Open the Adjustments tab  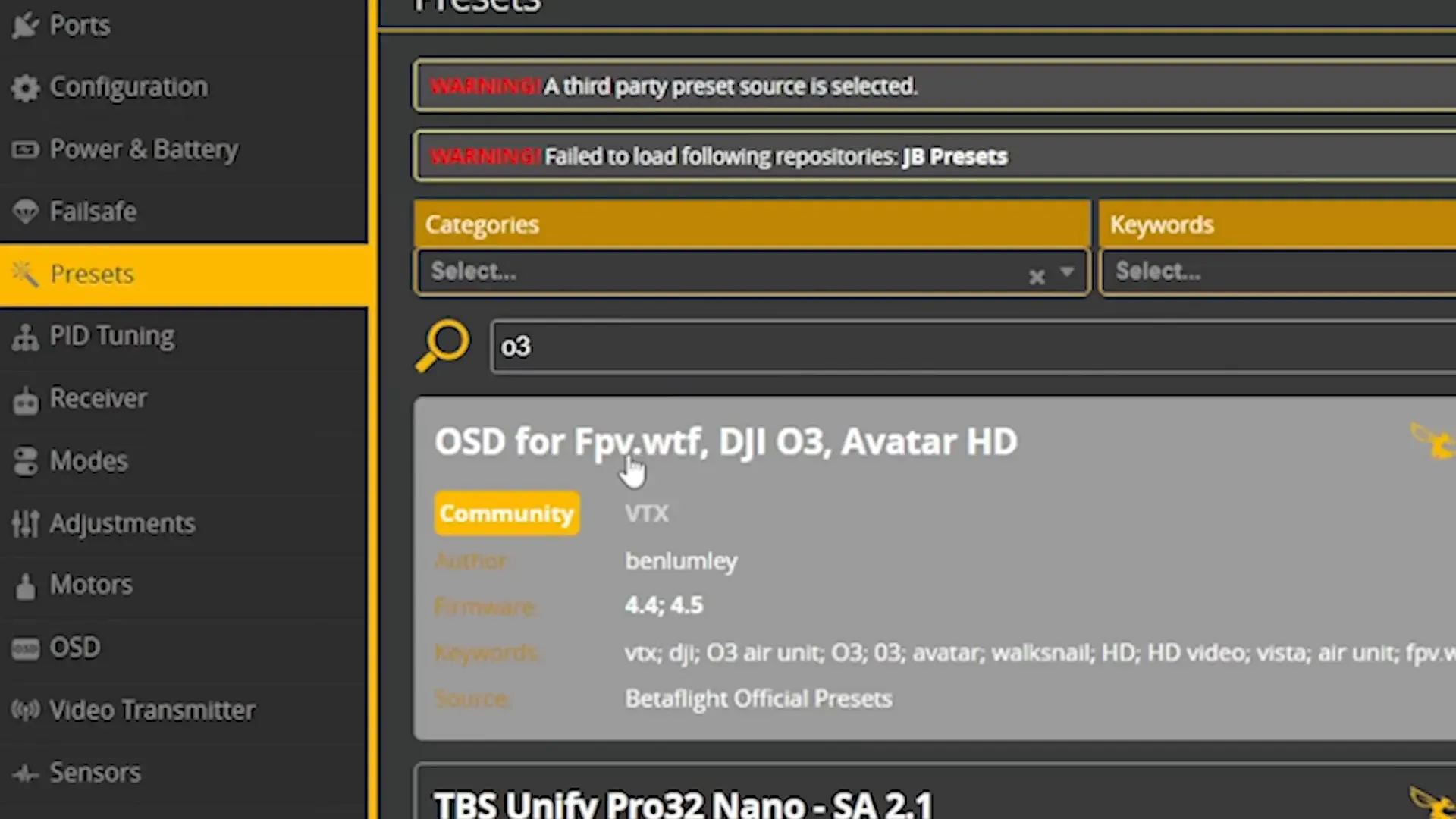click(182, 523)
